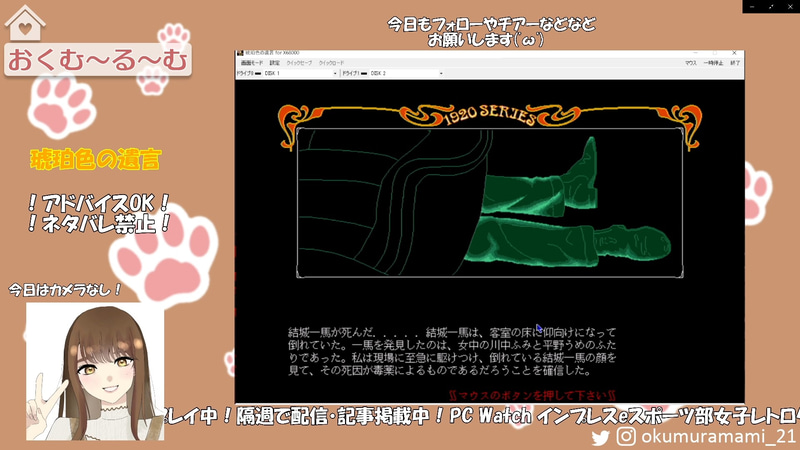Image resolution: width=800 pixels, height=450 pixels.
Task: Click the アドバイスOK text
Action: click(99, 204)
